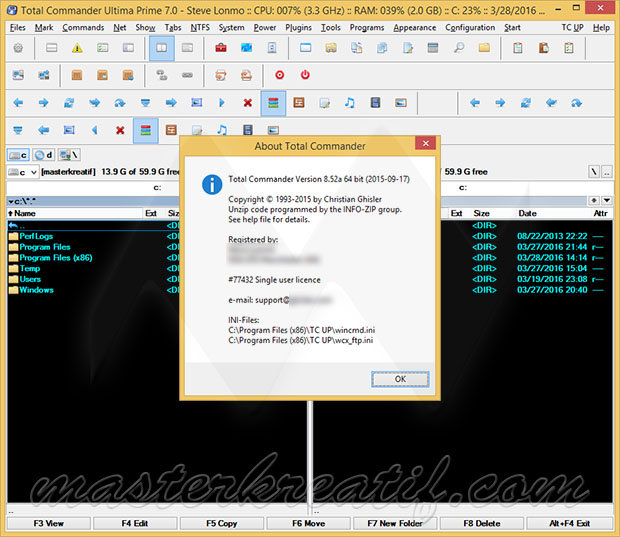Image resolution: width=620 pixels, height=537 pixels.
Task: Click the first brown package box icon
Action: (x=77, y=75)
